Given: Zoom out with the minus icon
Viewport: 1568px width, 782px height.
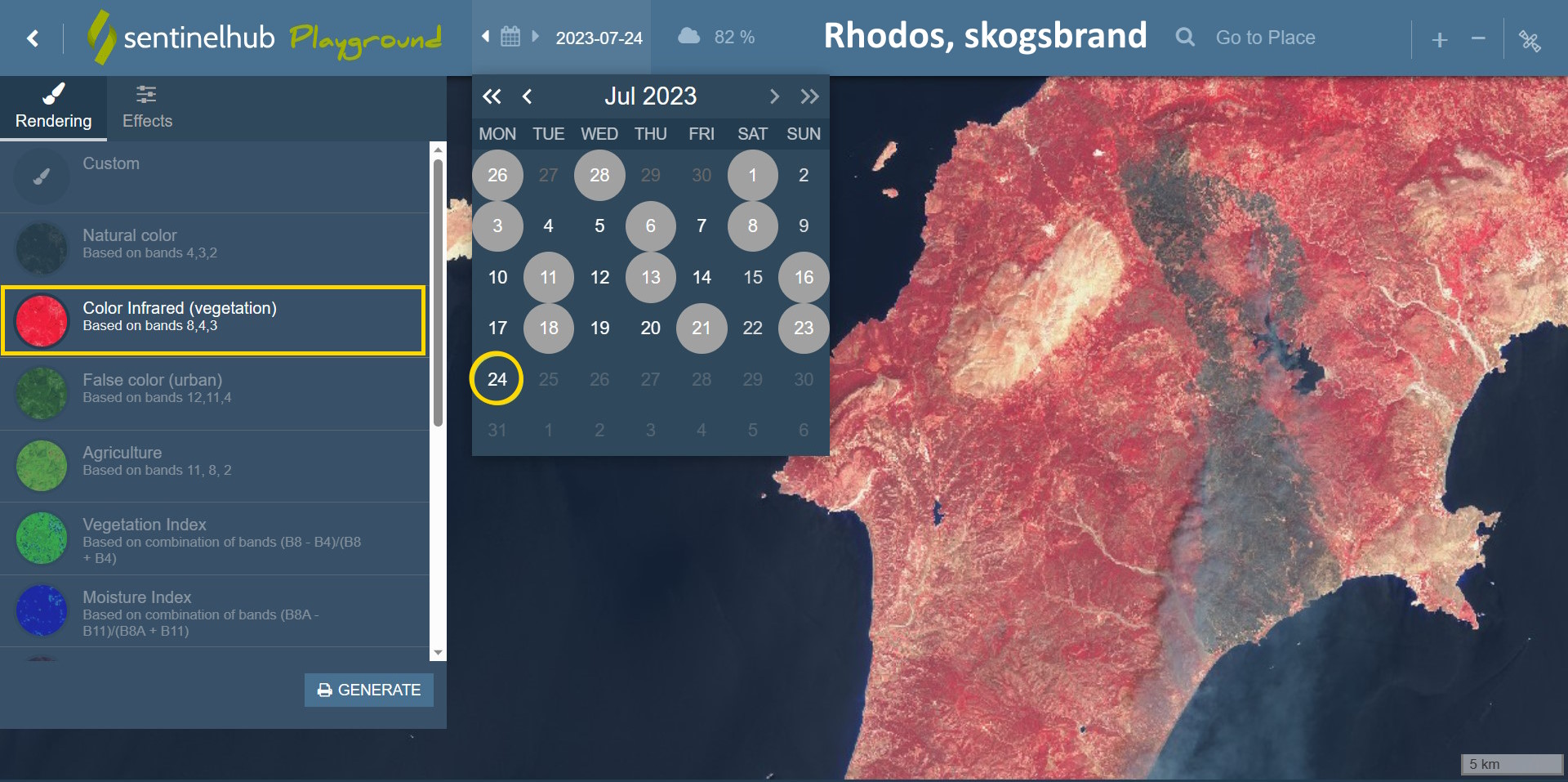Looking at the screenshot, I should [x=1478, y=38].
